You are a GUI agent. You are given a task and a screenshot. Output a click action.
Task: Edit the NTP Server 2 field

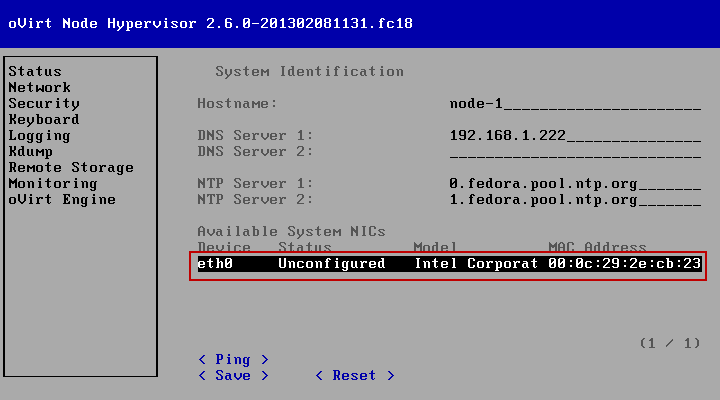pos(575,200)
